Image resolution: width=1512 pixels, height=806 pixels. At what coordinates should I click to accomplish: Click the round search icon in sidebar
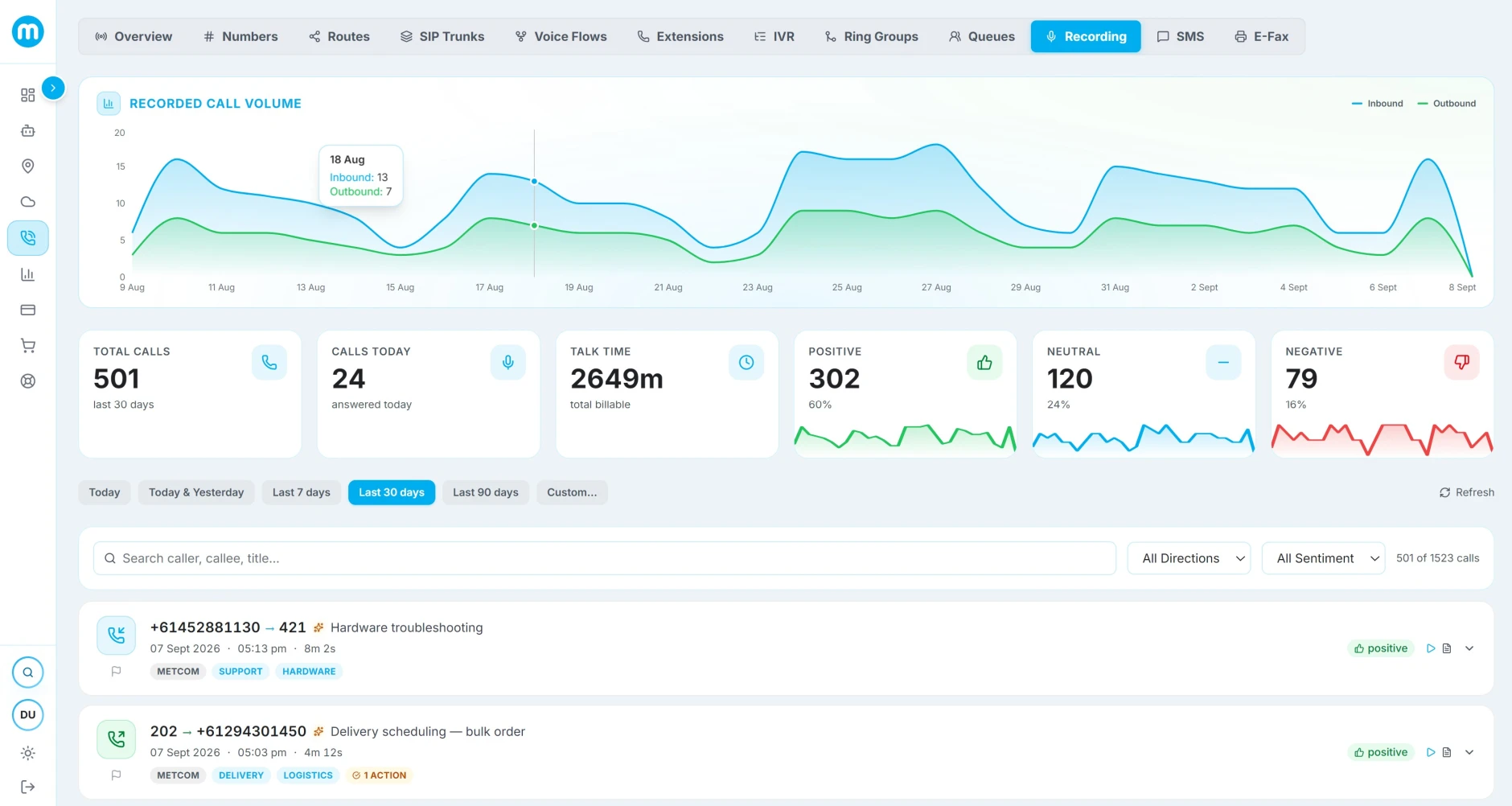click(x=28, y=672)
